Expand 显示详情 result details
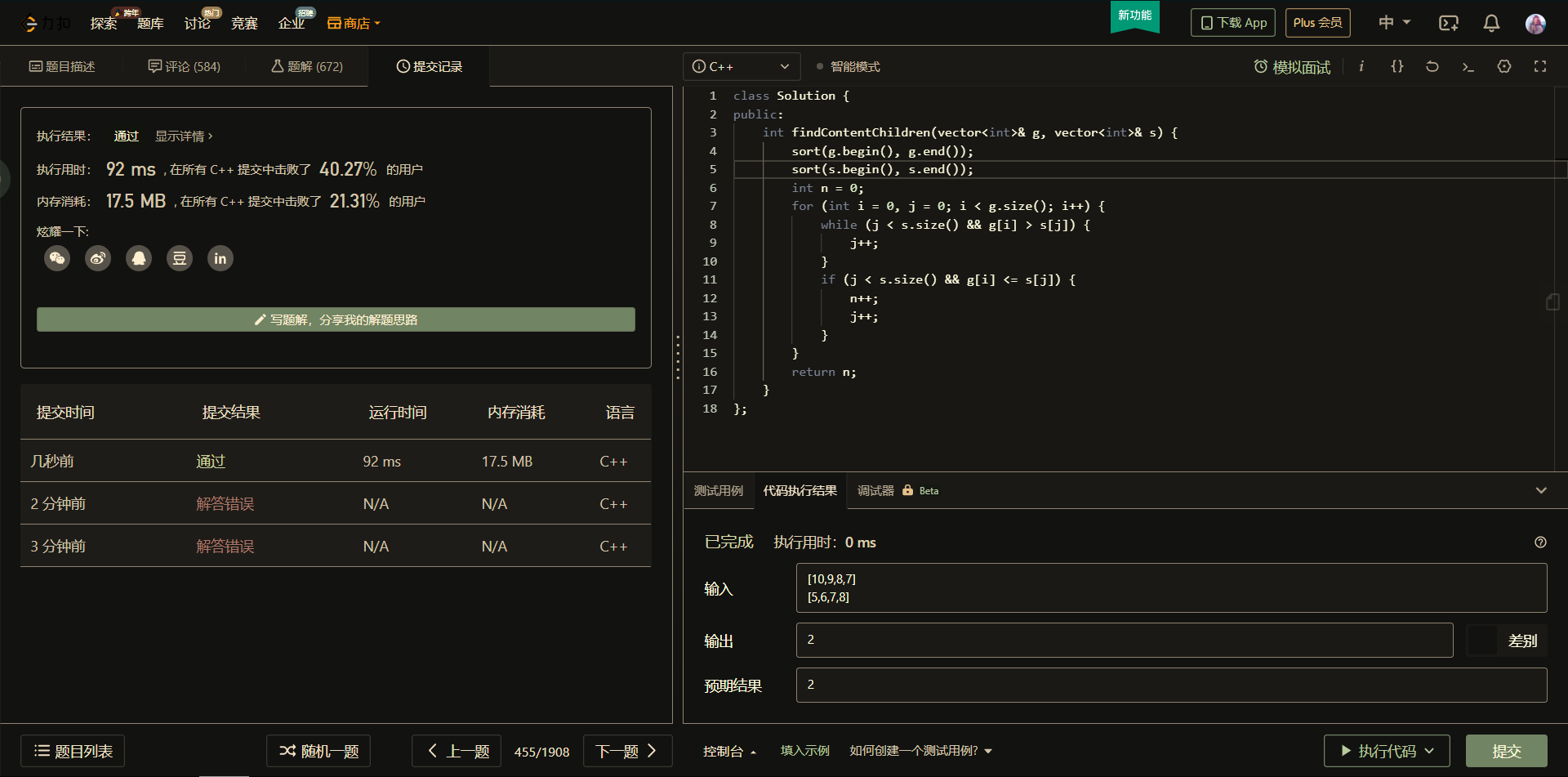Viewport: 1568px width, 777px height. 184,136
